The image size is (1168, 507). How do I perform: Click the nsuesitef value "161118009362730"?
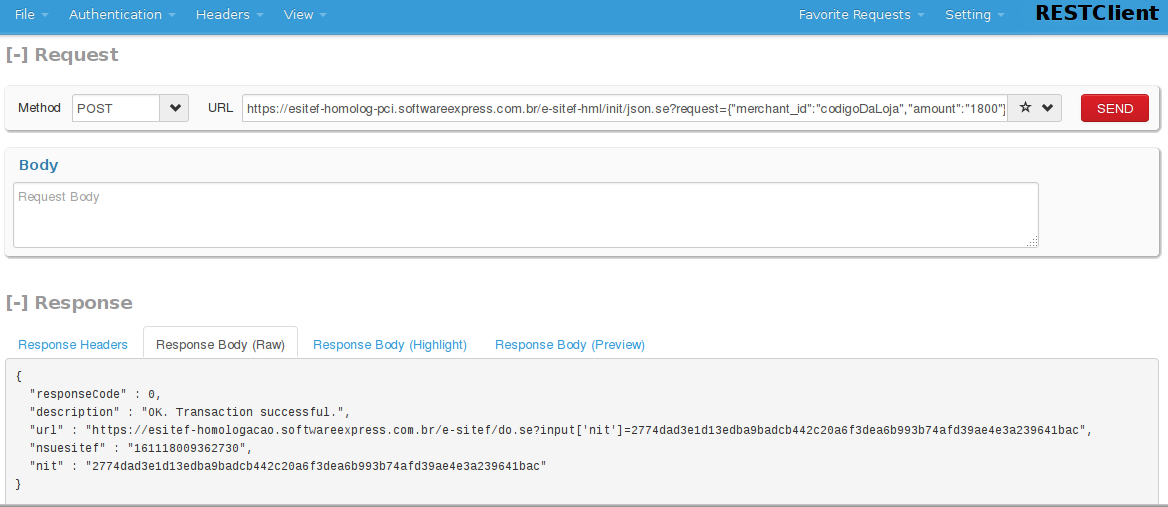(187, 448)
